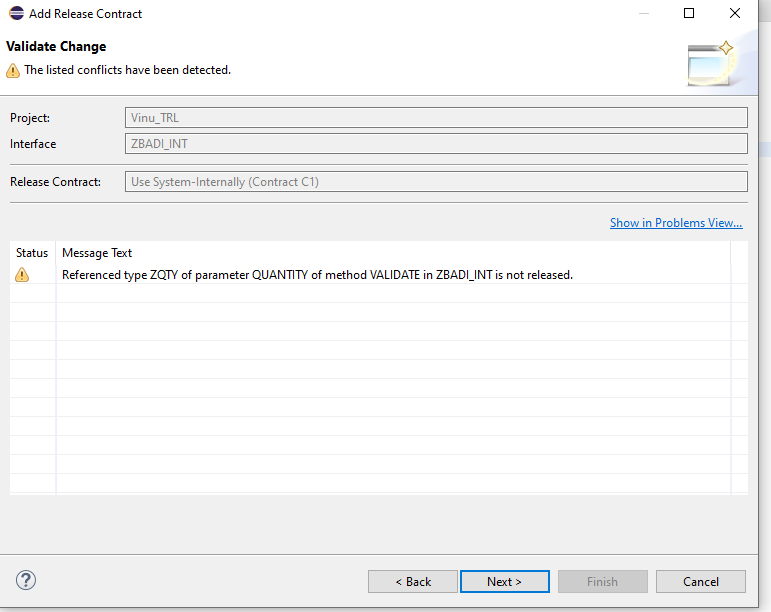Click the 'Project:' label
The width and height of the screenshot is (771, 612).
pos(30,117)
